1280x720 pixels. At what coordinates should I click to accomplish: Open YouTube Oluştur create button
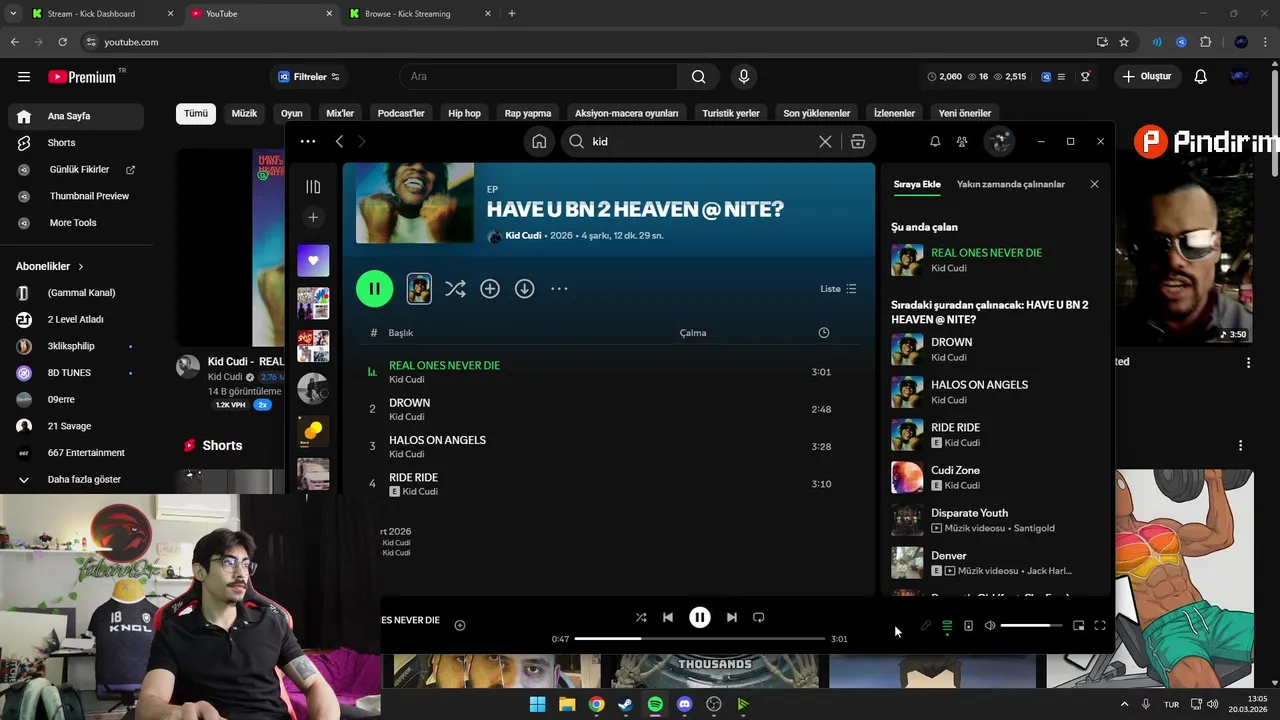pyautogui.click(x=1146, y=77)
